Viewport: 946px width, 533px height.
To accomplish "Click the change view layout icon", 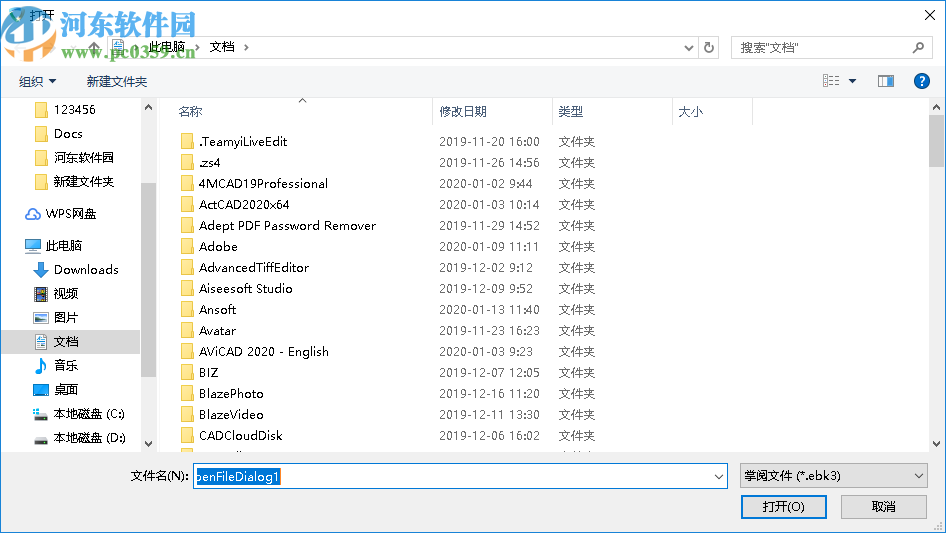I will (831, 81).
